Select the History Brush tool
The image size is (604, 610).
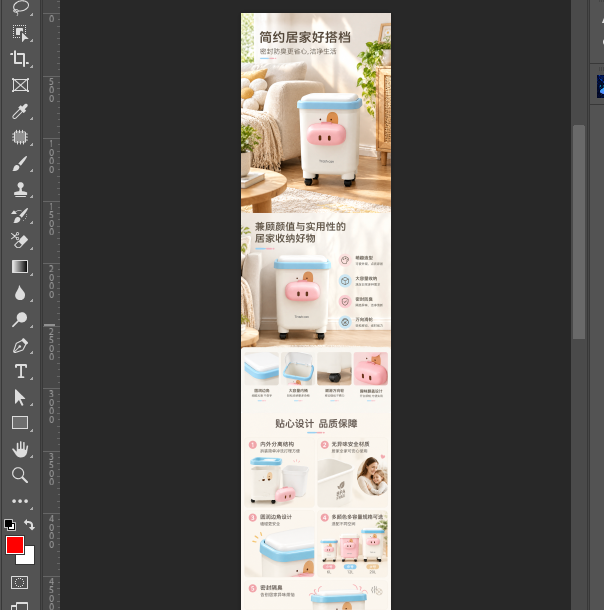pyautogui.click(x=20, y=215)
